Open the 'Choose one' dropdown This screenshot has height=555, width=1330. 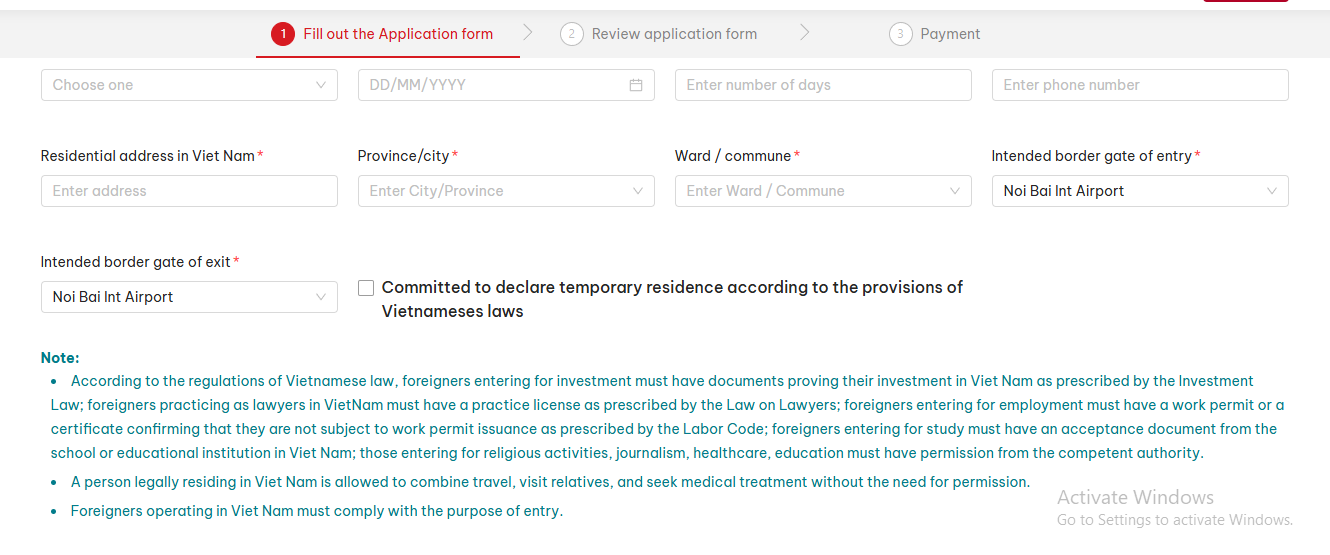click(x=189, y=85)
